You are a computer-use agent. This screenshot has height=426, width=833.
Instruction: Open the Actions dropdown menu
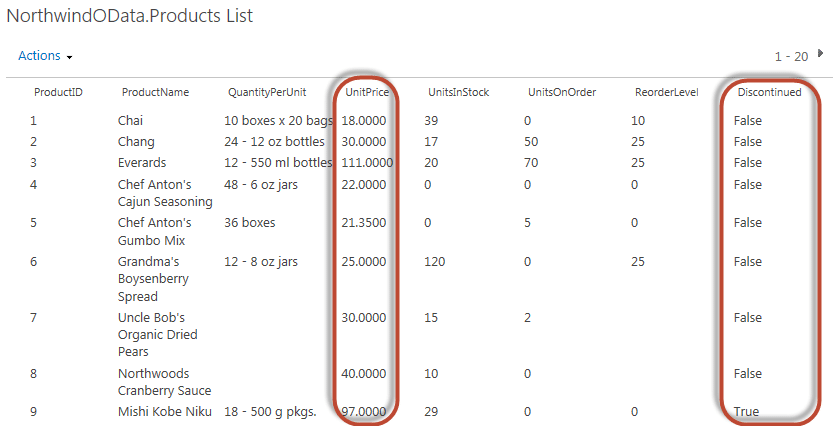pos(45,56)
